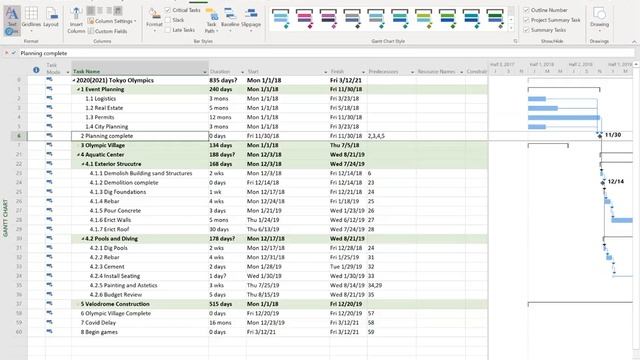Viewport: 640px width, 360px height.
Task: Collapse the 4.2 Pools and Diving summary task
Action: point(83,239)
